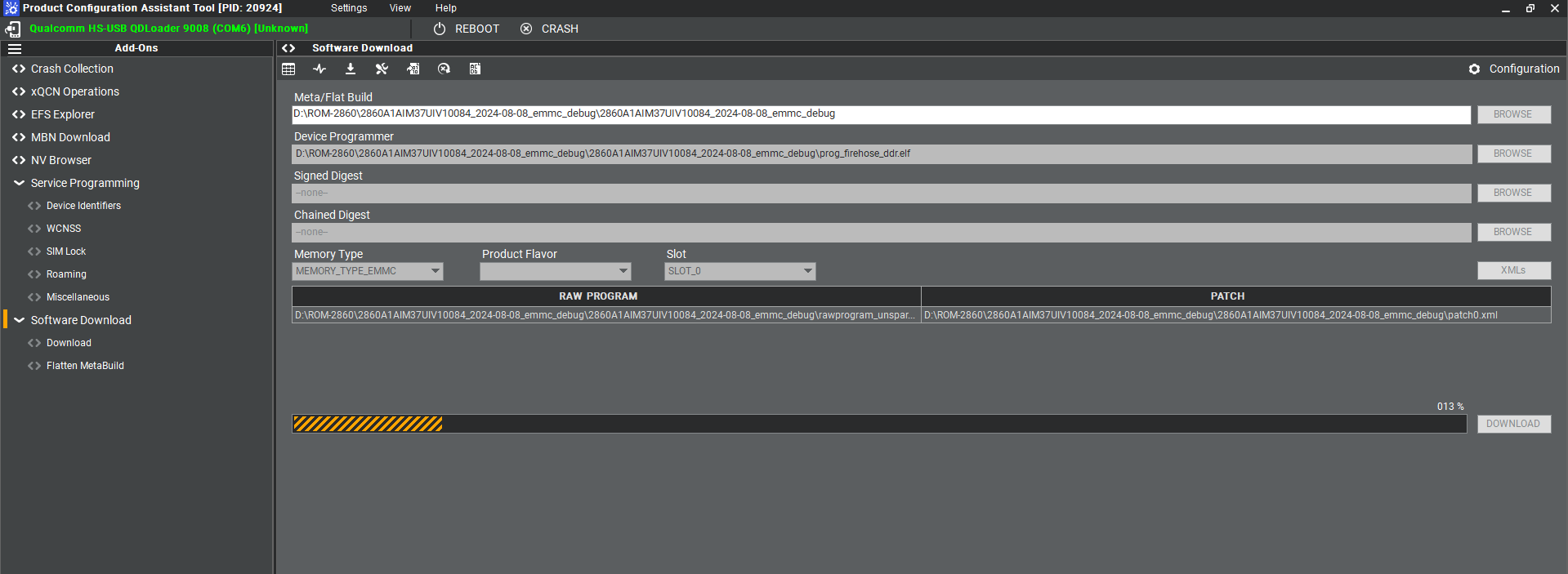This screenshot has width=1568, height=574.
Task: Open the Memory Type dropdown
Action: 368,271
